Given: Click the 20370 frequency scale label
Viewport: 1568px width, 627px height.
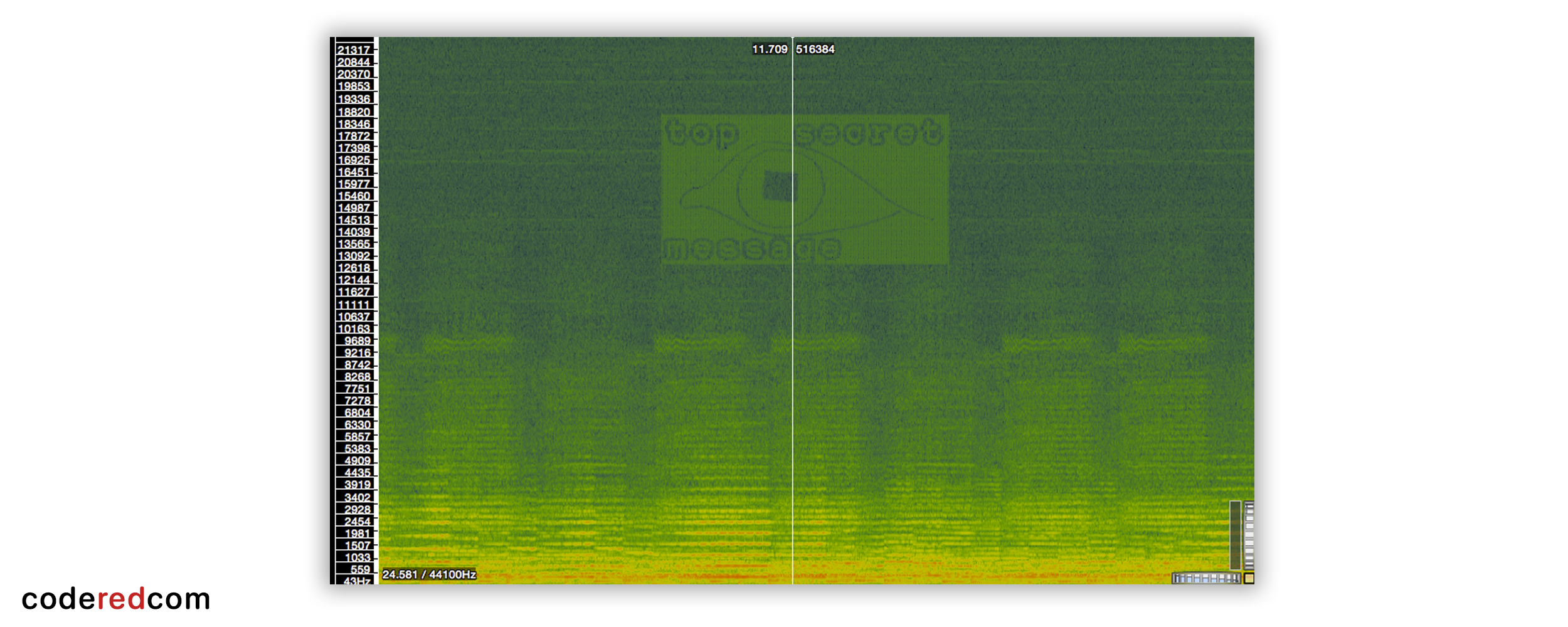Looking at the screenshot, I should click(354, 74).
